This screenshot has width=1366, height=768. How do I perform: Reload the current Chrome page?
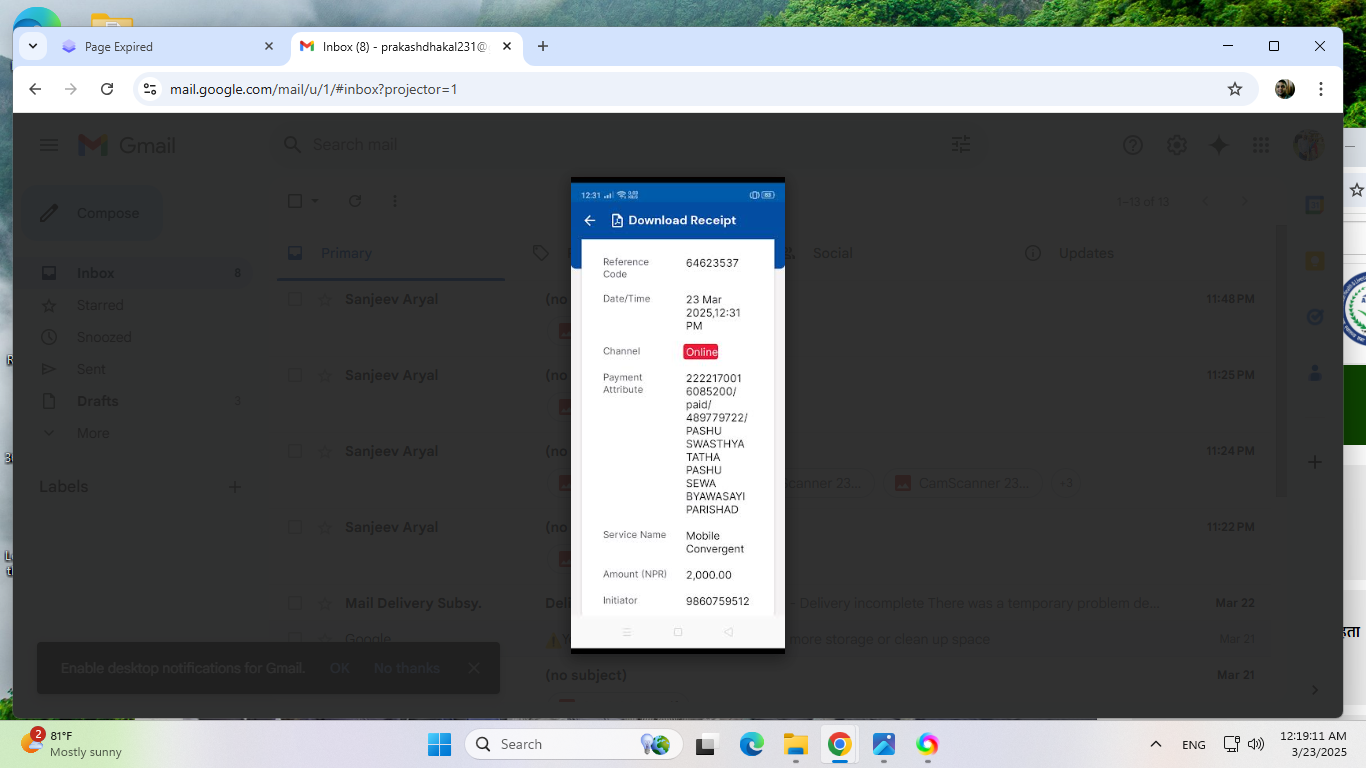click(107, 89)
